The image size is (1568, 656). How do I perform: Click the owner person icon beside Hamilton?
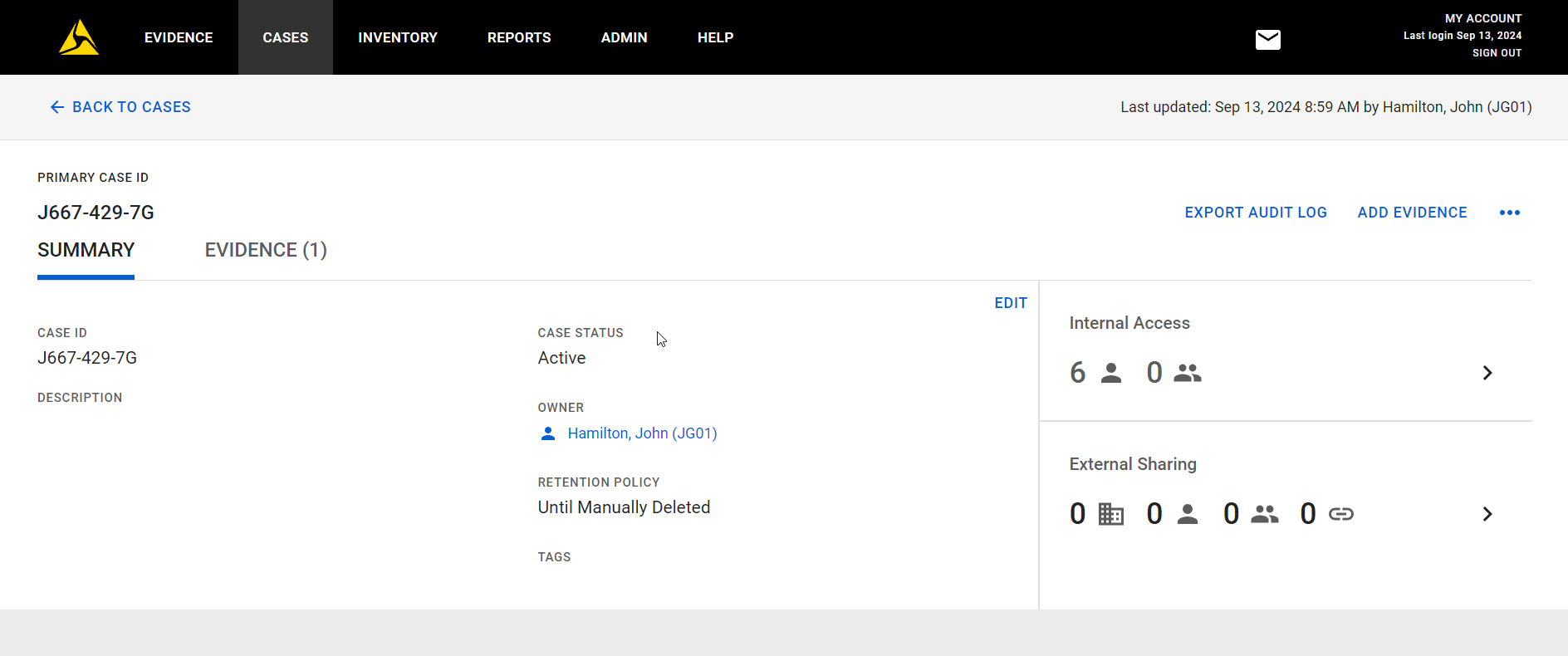coord(548,433)
